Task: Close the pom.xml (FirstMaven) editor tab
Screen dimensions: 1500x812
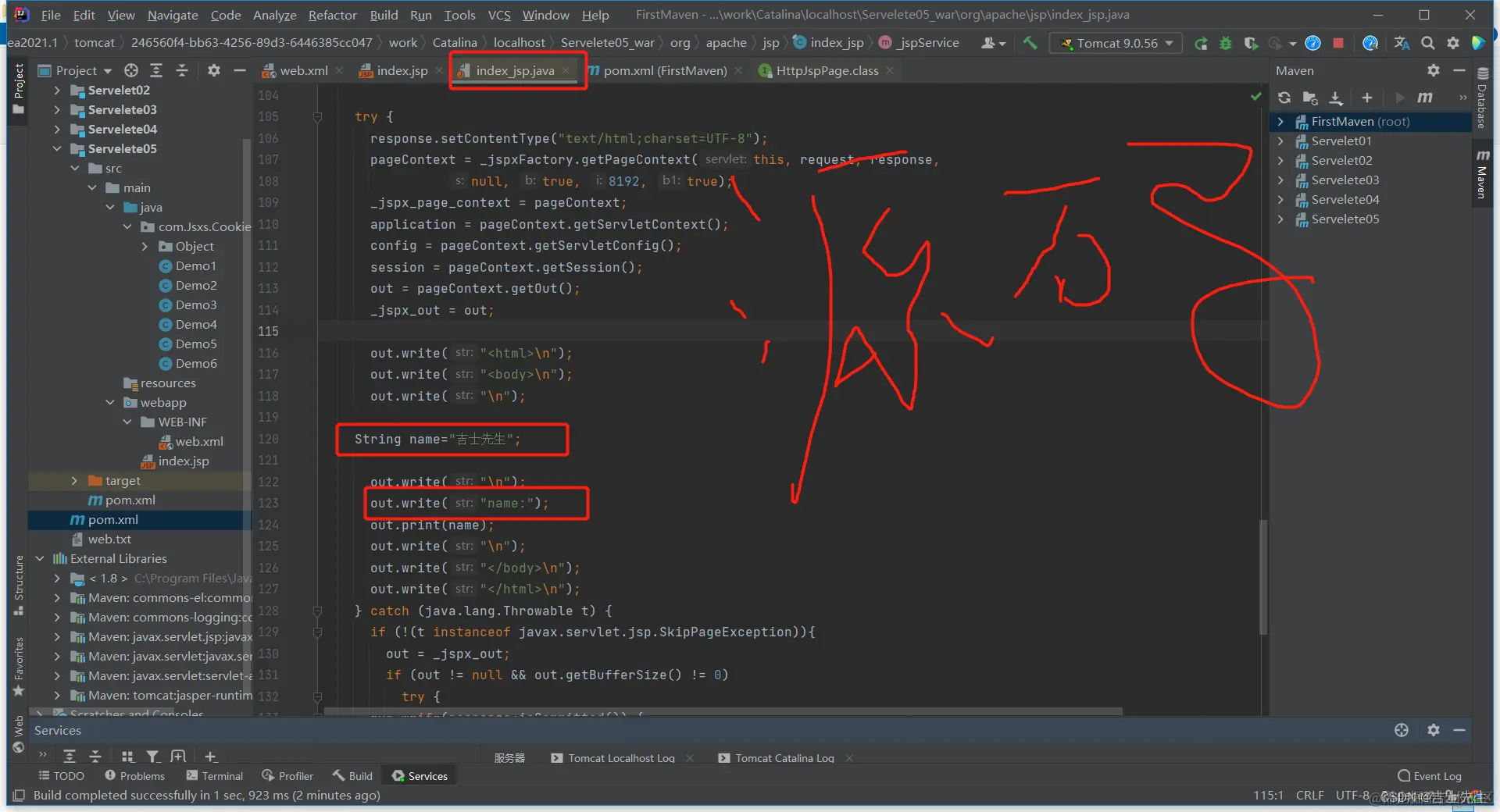Action: click(x=738, y=70)
